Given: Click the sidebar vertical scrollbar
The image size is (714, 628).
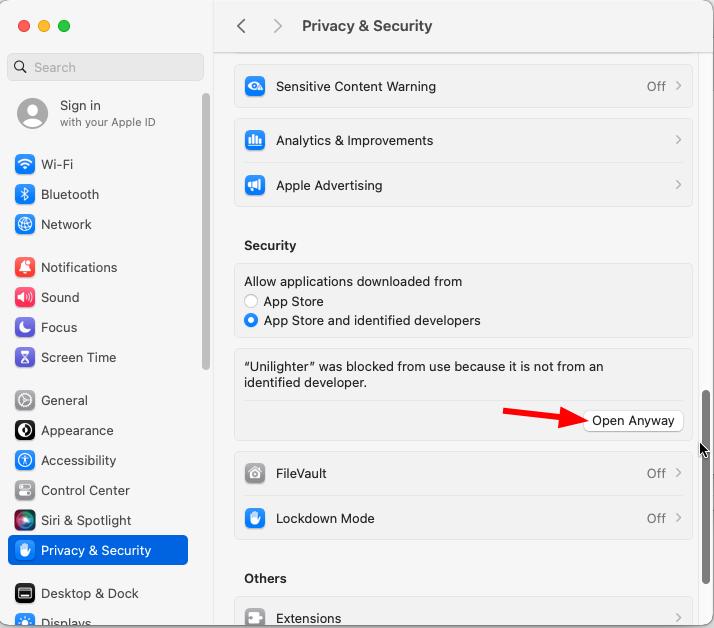Looking at the screenshot, I should (206, 231).
